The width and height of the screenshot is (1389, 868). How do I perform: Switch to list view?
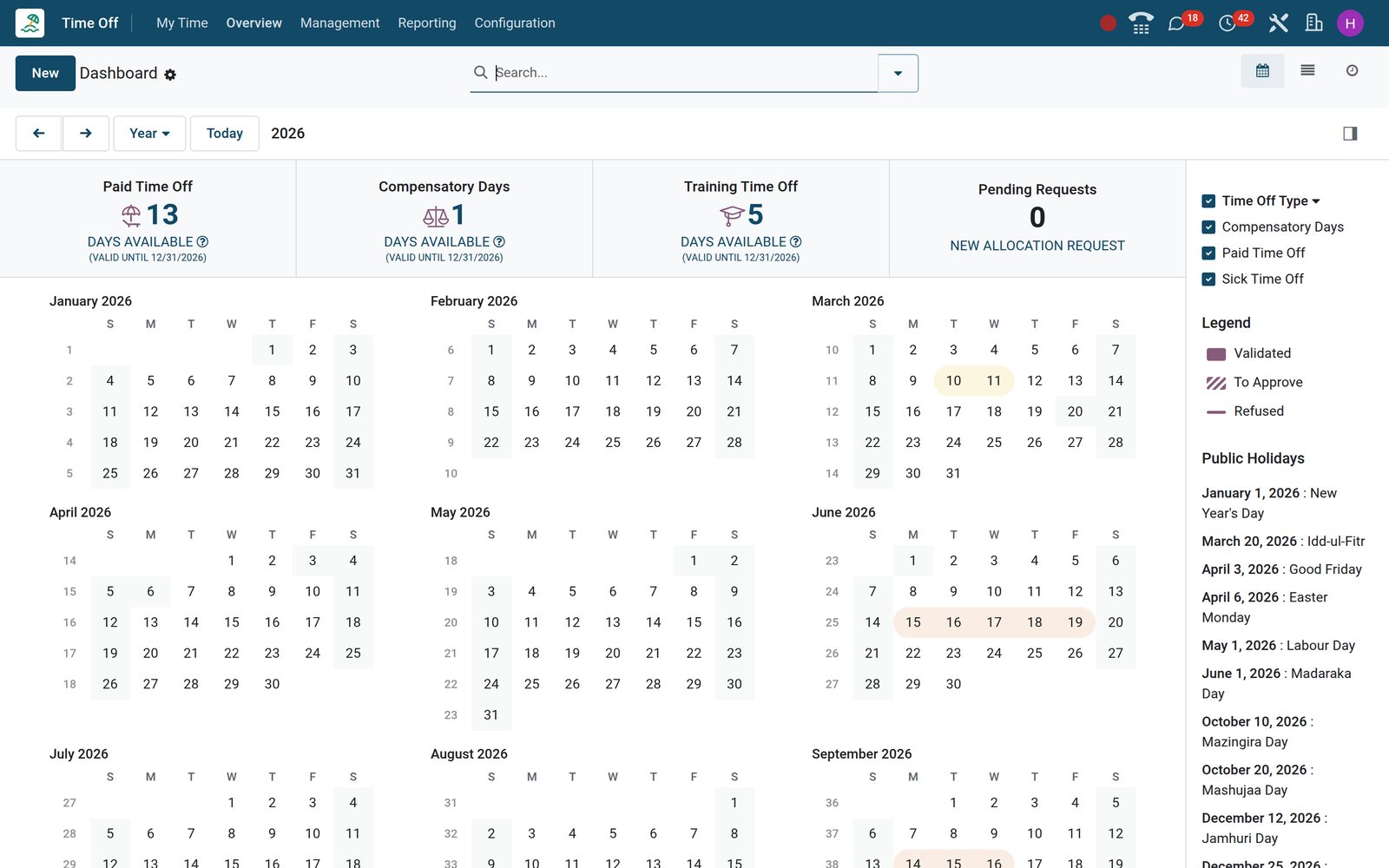pos(1307,71)
